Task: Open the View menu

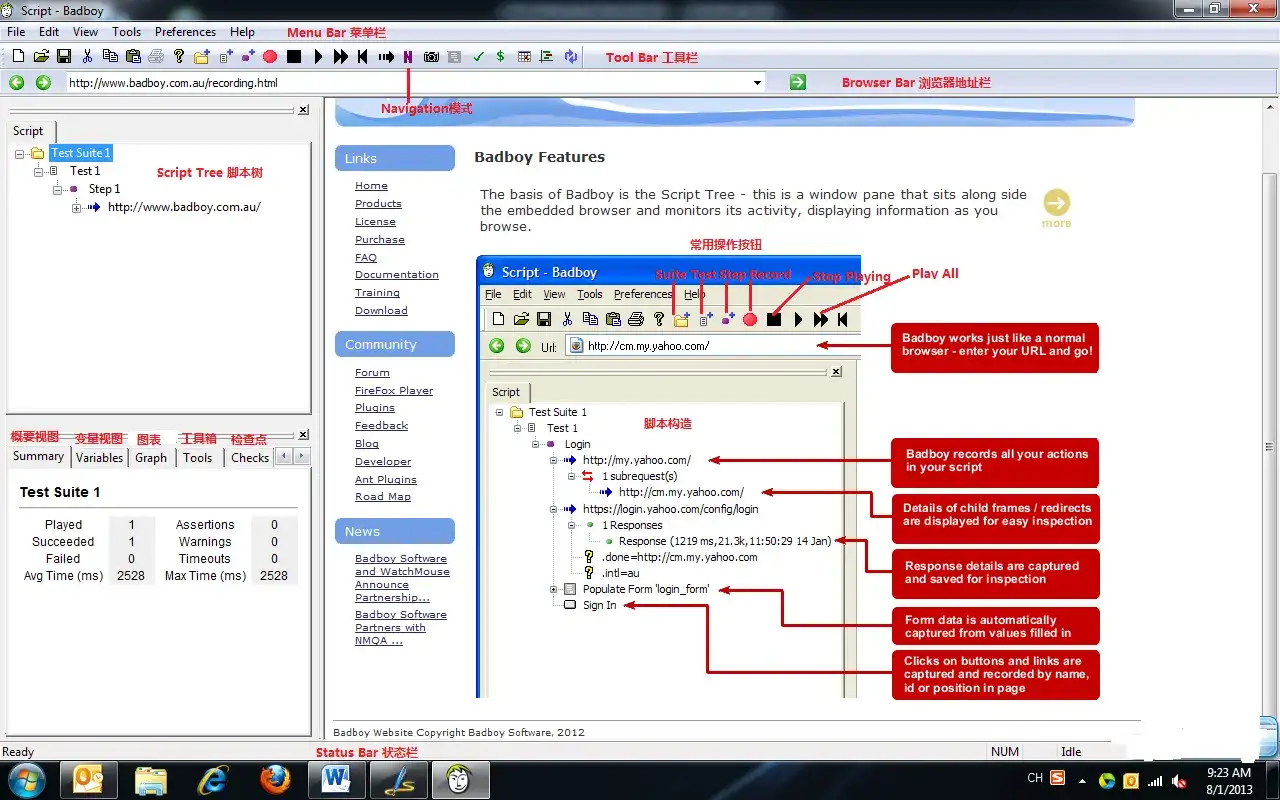Action: point(85,32)
